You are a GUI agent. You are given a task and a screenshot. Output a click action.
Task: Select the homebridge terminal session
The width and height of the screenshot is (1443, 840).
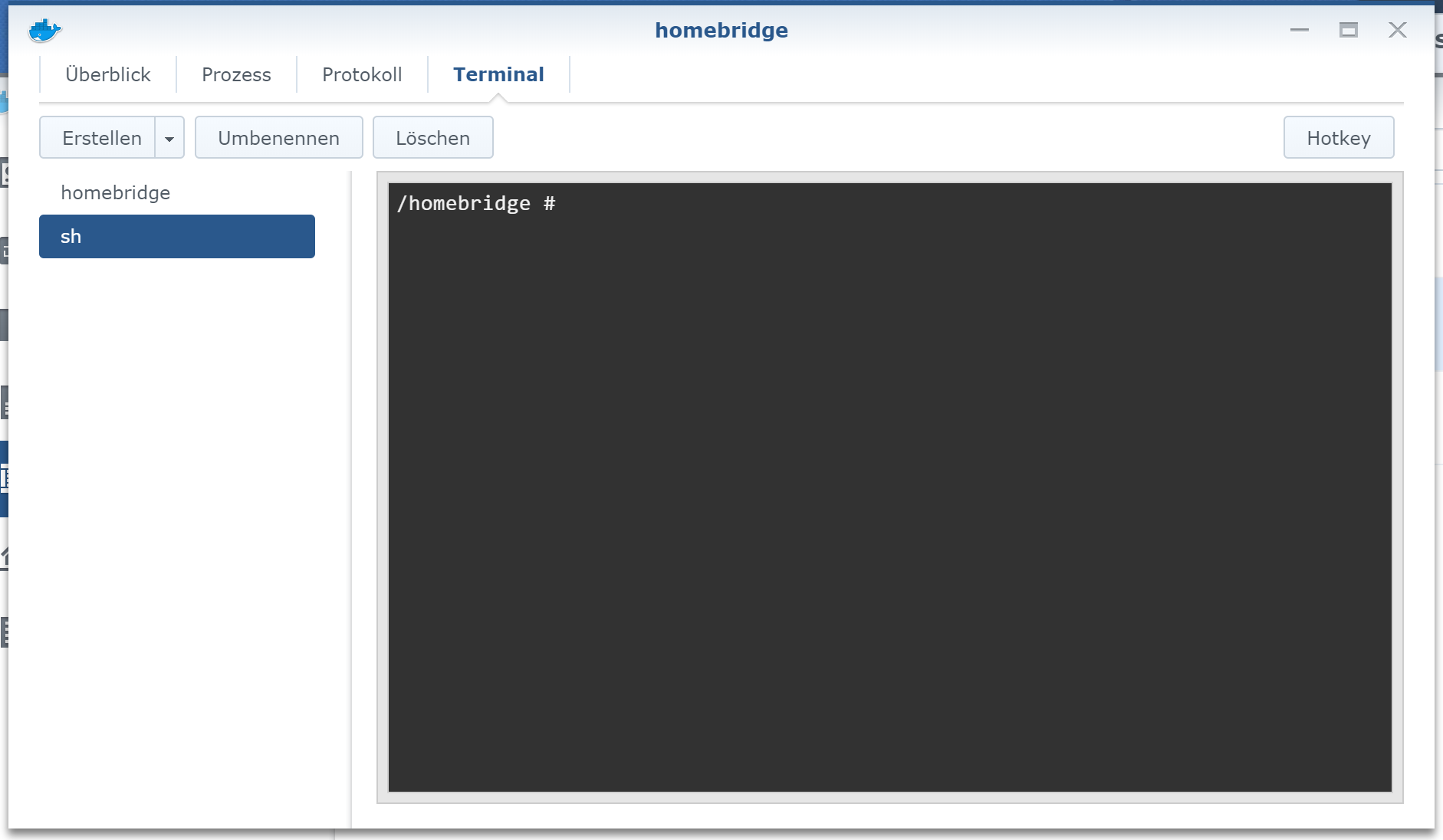116,192
